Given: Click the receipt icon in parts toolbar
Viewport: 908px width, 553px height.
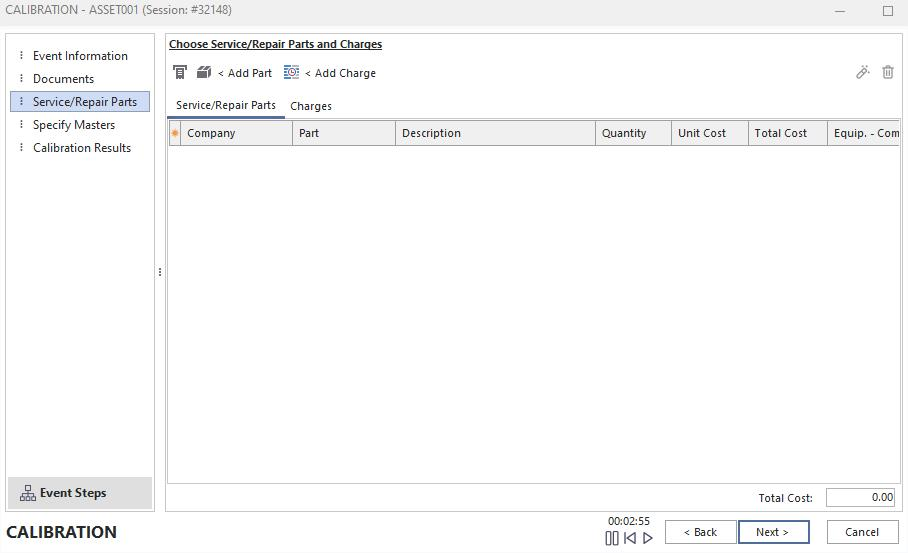Looking at the screenshot, I should (180, 72).
